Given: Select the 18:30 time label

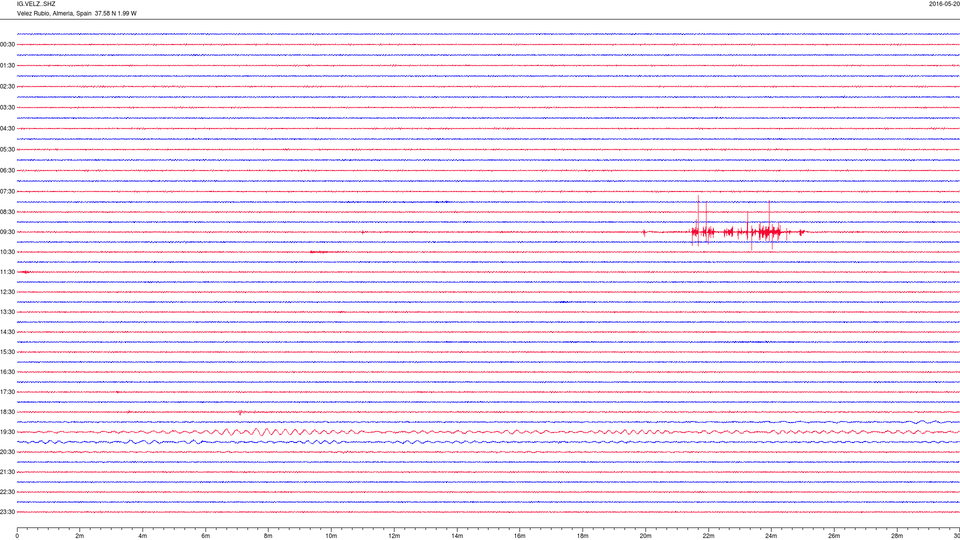Looking at the screenshot, I should point(7,412).
